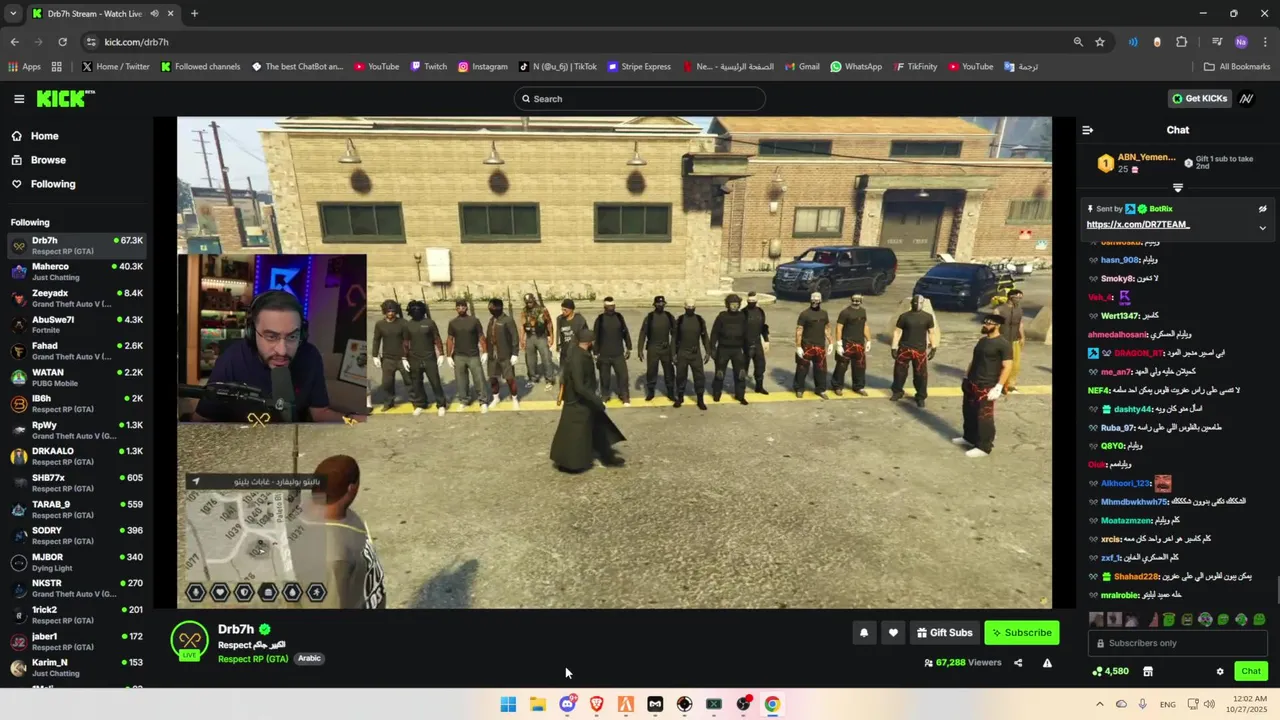
Task: Open browser extensions puzzle icon
Action: [x=1181, y=42]
